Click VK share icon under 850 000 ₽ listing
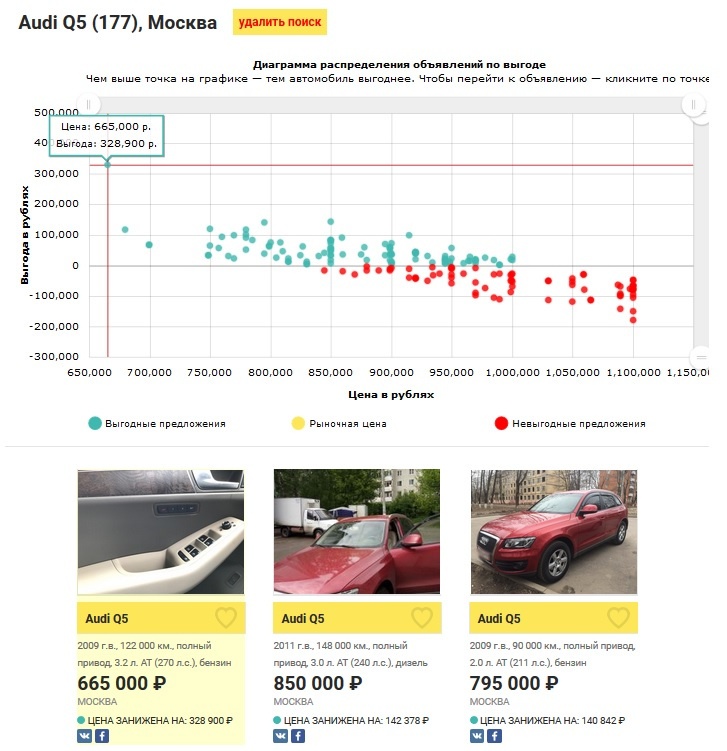Viewport: 727px width, 751px height. pos(281,736)
